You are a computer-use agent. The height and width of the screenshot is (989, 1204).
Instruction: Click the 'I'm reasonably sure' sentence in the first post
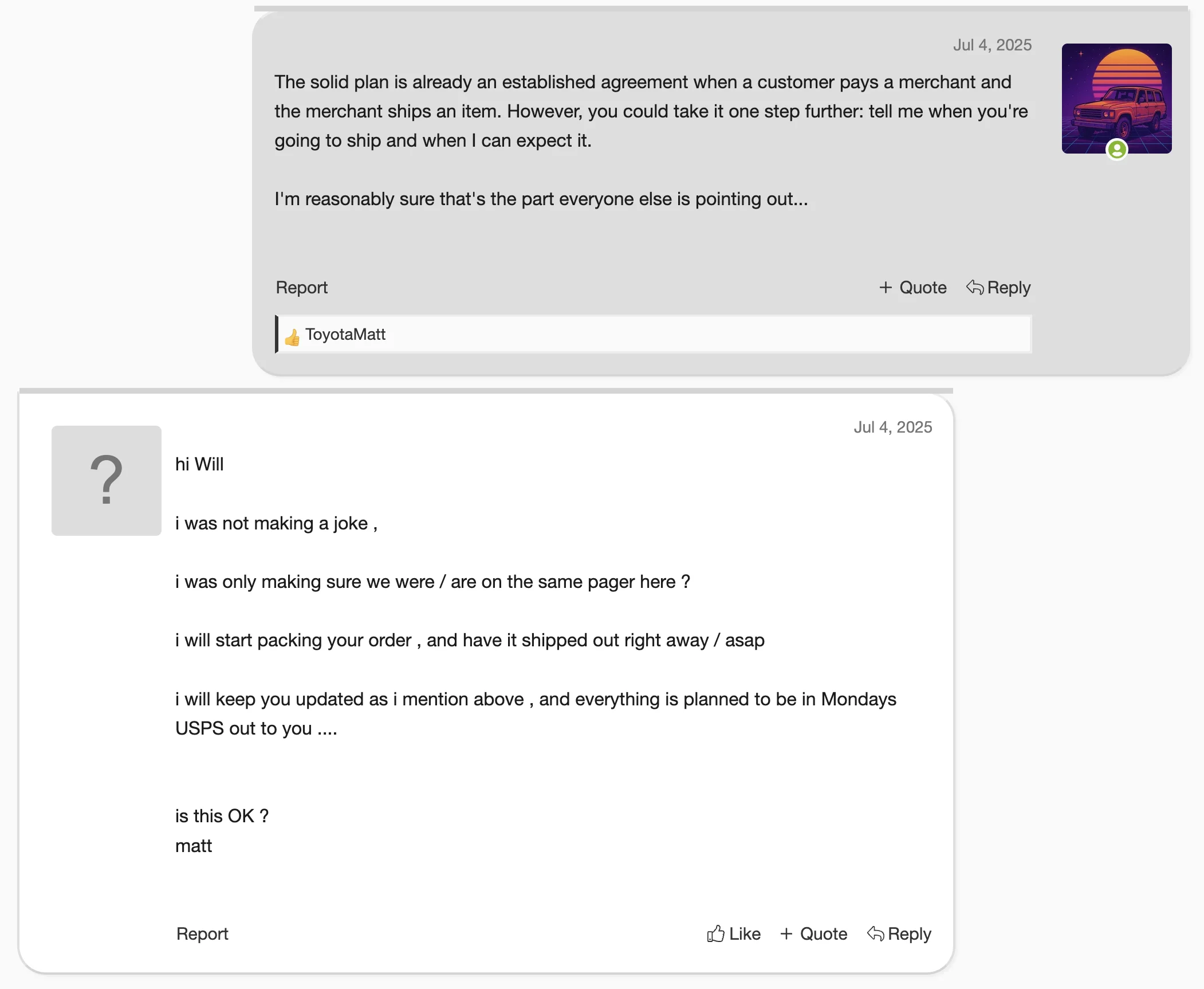541,199
